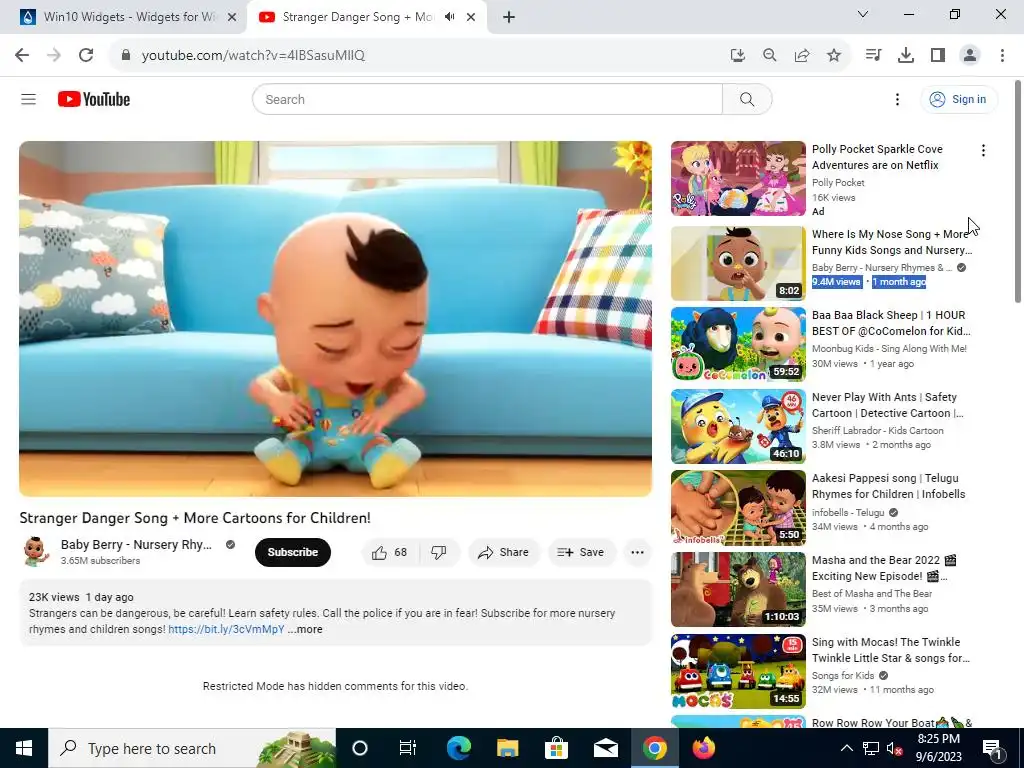The image size is (1024, 768).
Task: Save the video to a playlist
Action: (581, 552)
